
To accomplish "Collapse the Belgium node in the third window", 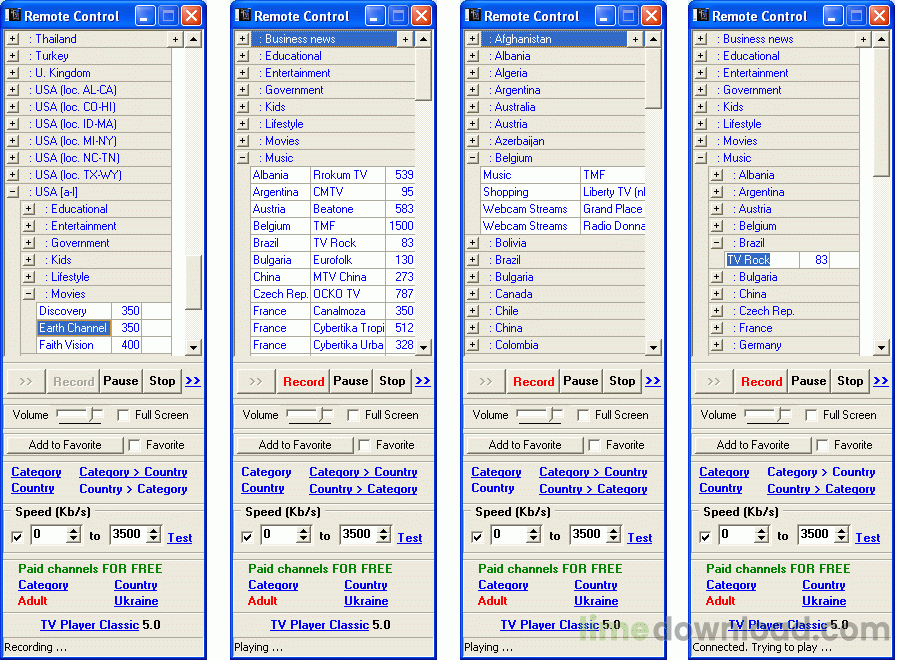I will (x=473, y=158).
